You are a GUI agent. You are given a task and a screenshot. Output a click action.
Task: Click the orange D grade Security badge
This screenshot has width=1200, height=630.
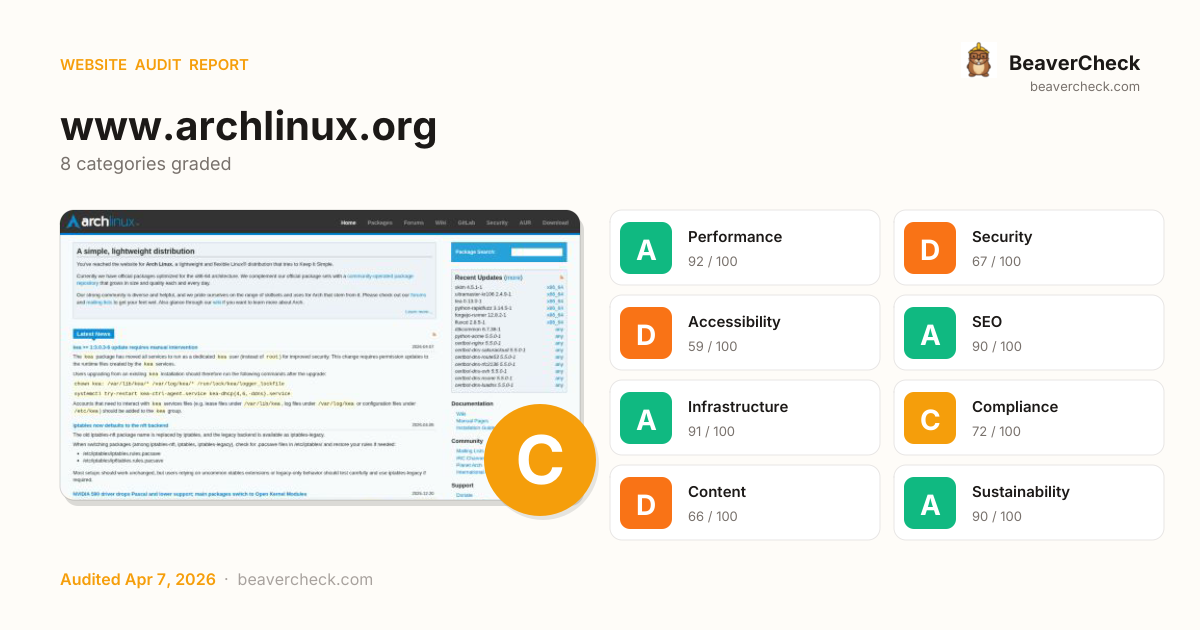pos(930,248)
